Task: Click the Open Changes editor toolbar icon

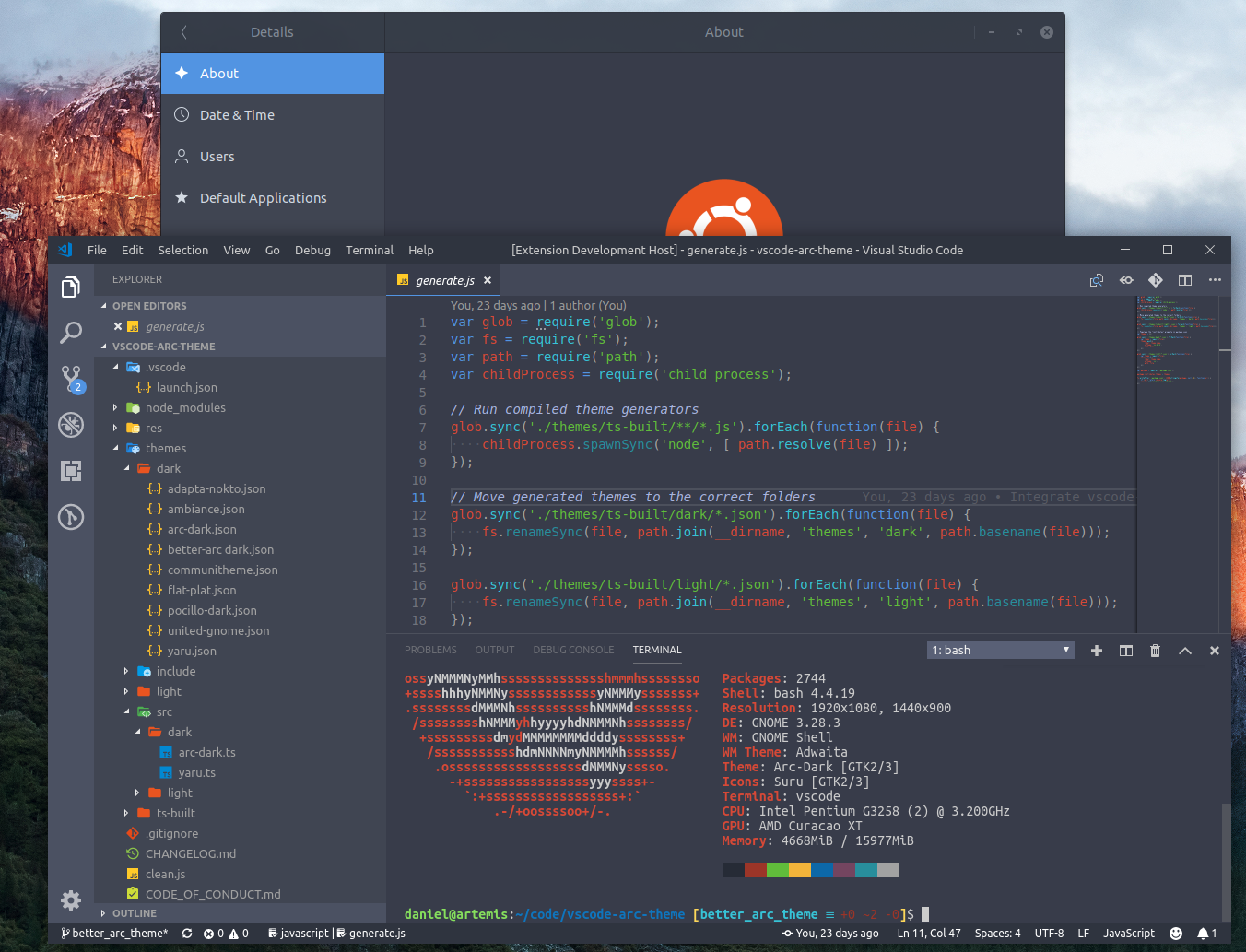Action: pyautogui.click(x=1097, y=280)
